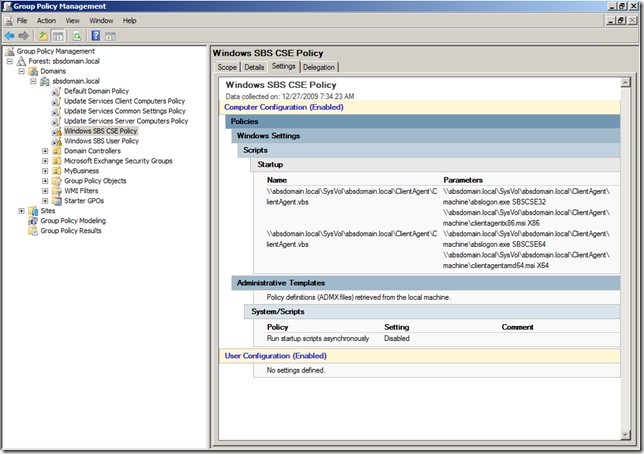The image size is (644, 454).
Task: Collapse the Windows Settings section header
Action: [426, 136]
